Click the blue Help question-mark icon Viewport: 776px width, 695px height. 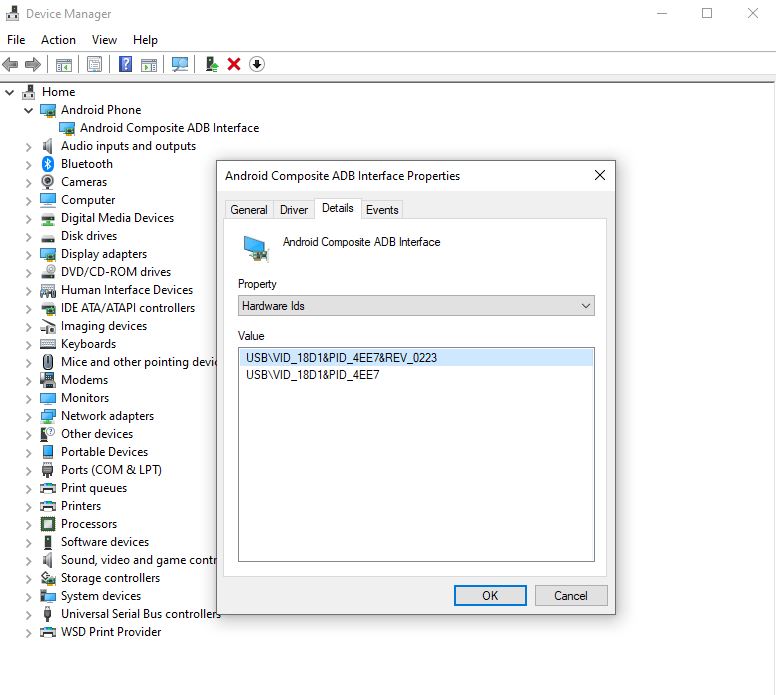click(x=125, y=64)
